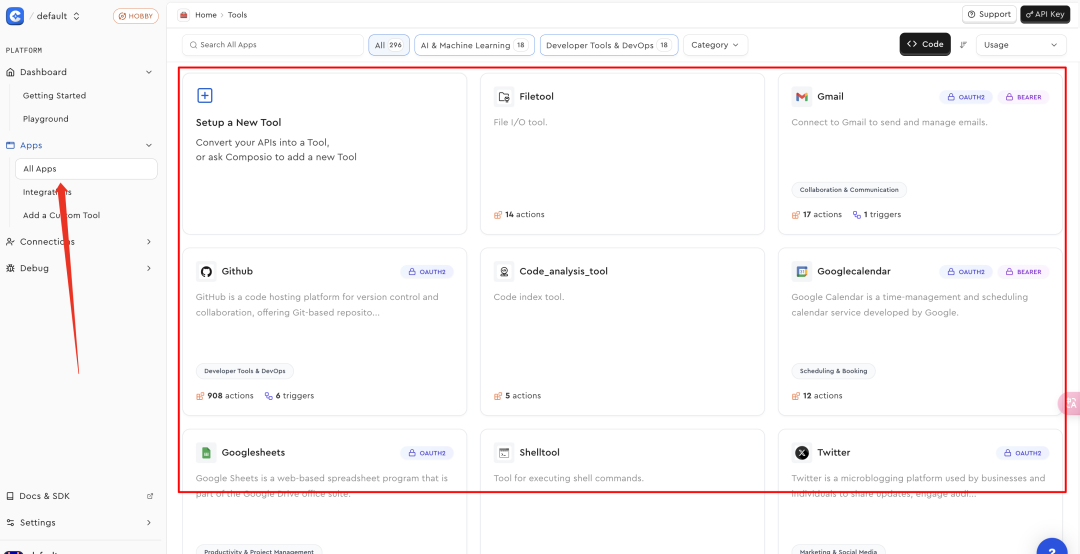Click the Gmail envelope icon
The height and width of the screenshot is (554, 1080).
(801, 97)
